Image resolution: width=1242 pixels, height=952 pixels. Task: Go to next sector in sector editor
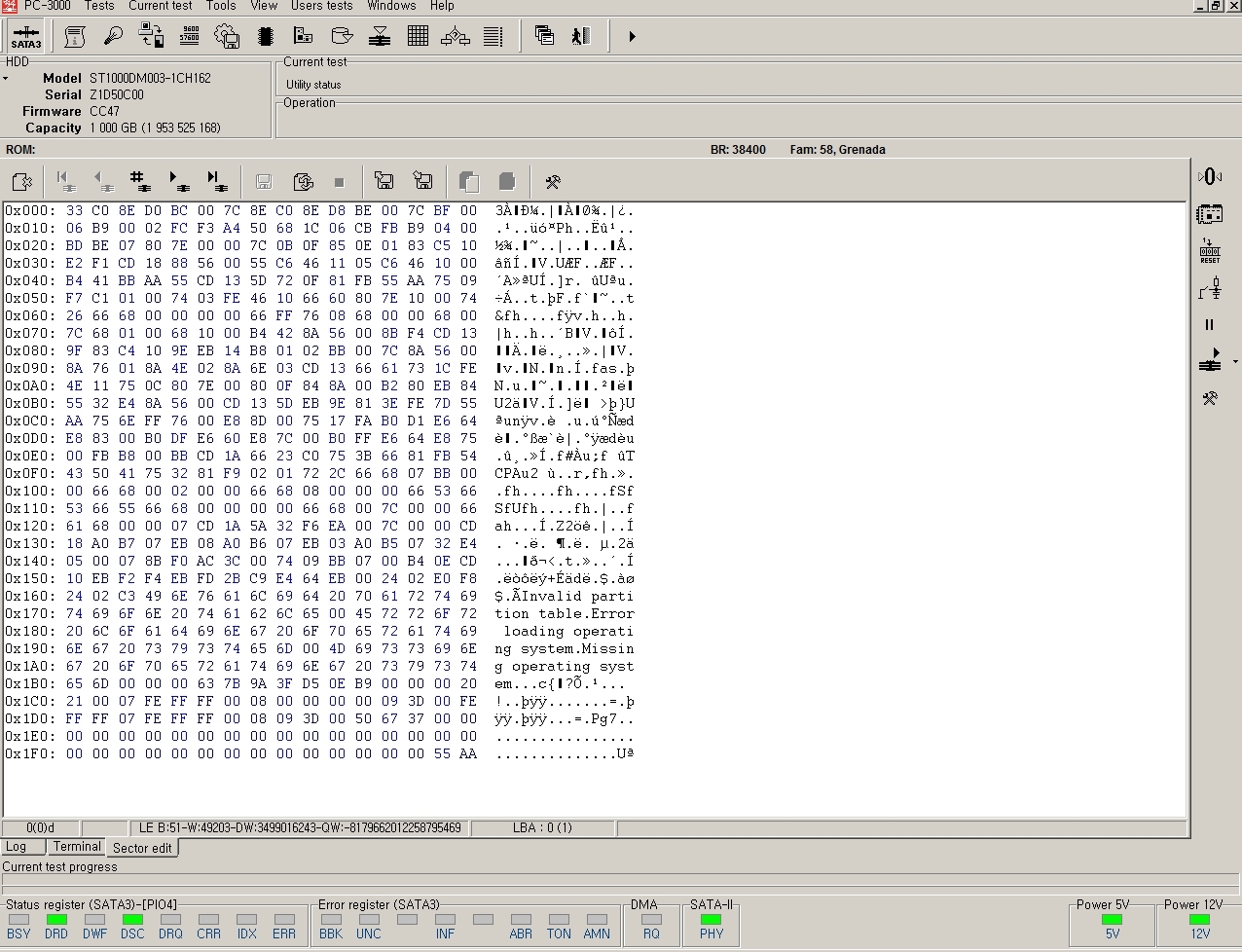coord(178,181)
